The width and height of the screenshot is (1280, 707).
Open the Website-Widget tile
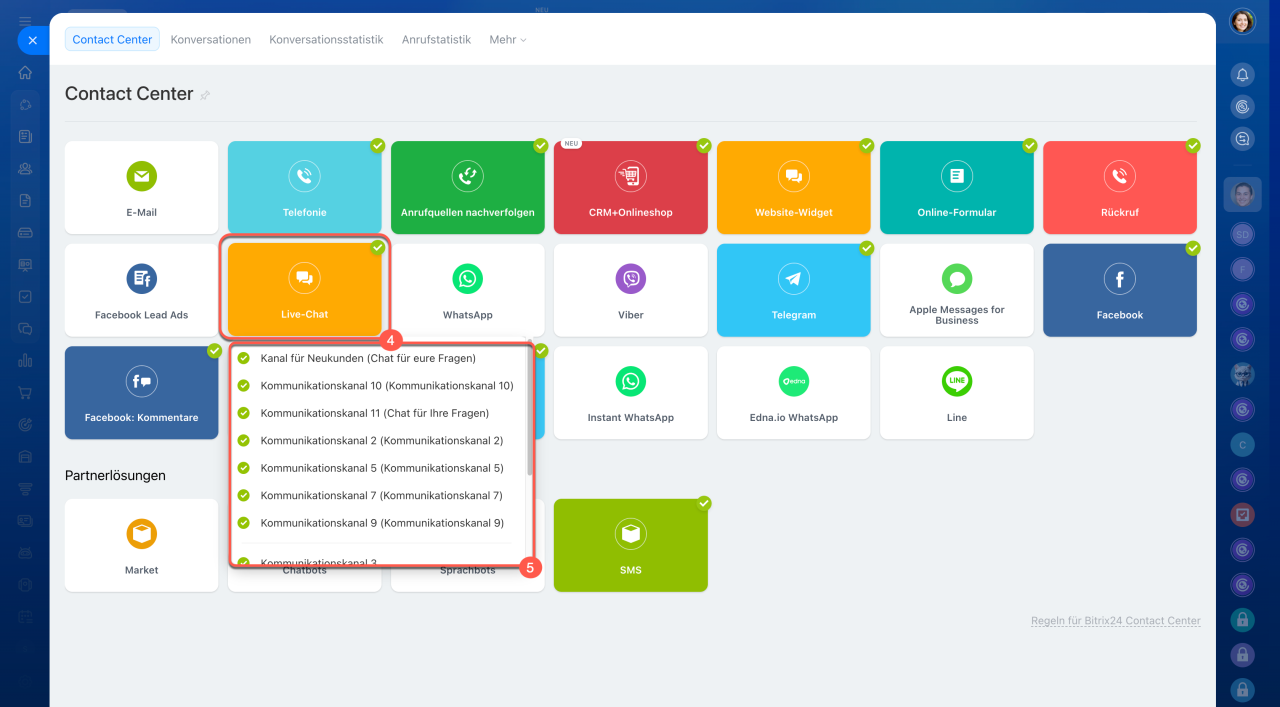coord(794,187)
